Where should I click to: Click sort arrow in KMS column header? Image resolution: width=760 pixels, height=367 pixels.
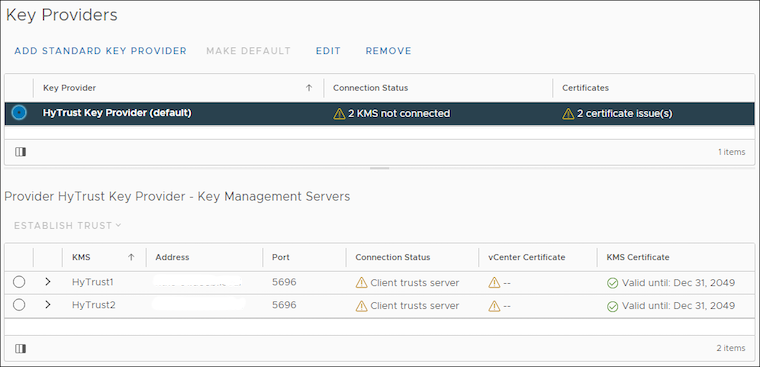click(x=131, y=257)
